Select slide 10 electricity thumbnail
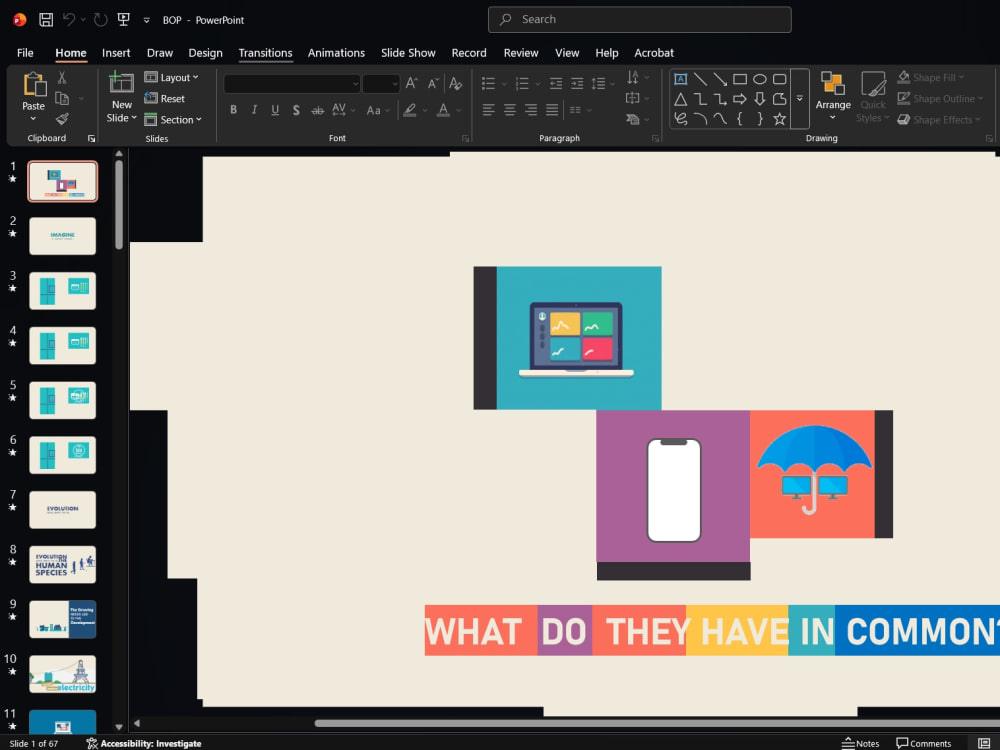 click(x=62, y=674)
